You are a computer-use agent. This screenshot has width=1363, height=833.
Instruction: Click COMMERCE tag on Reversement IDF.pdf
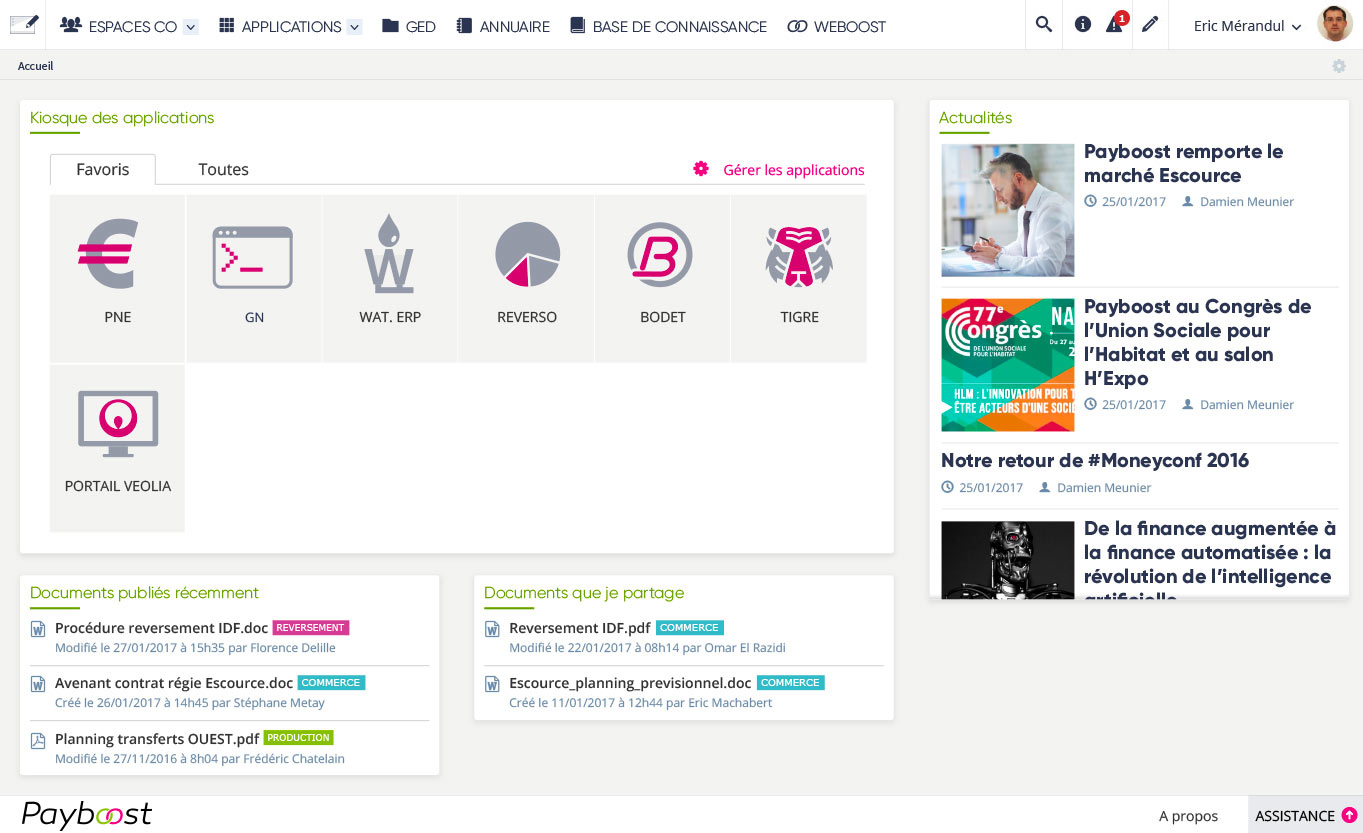click(690, 628)
